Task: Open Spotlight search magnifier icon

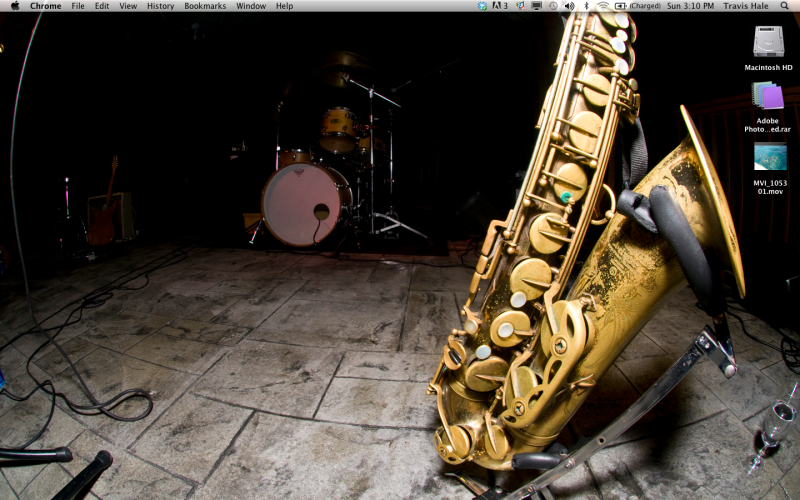Action: click(784, 6)
